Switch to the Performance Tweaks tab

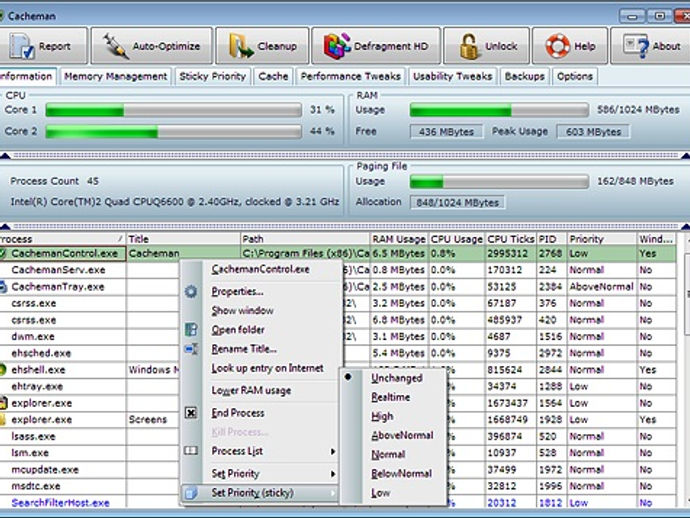(x=351, y=77)
